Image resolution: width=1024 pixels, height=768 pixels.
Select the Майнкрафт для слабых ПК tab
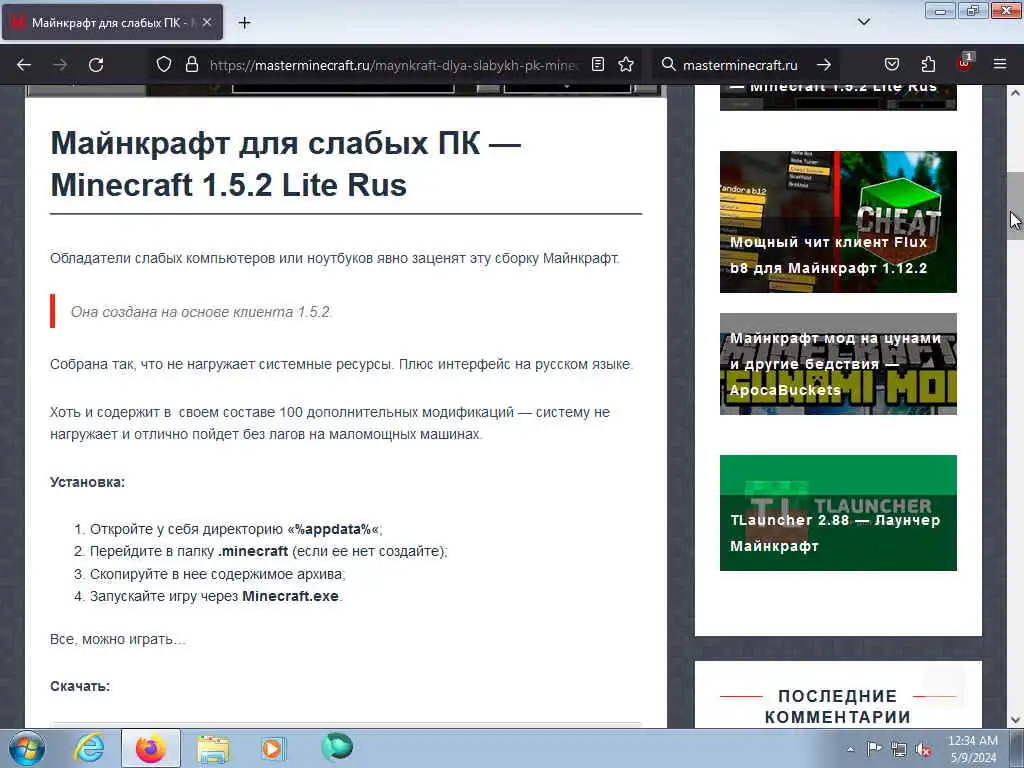[x=112, y=22]
